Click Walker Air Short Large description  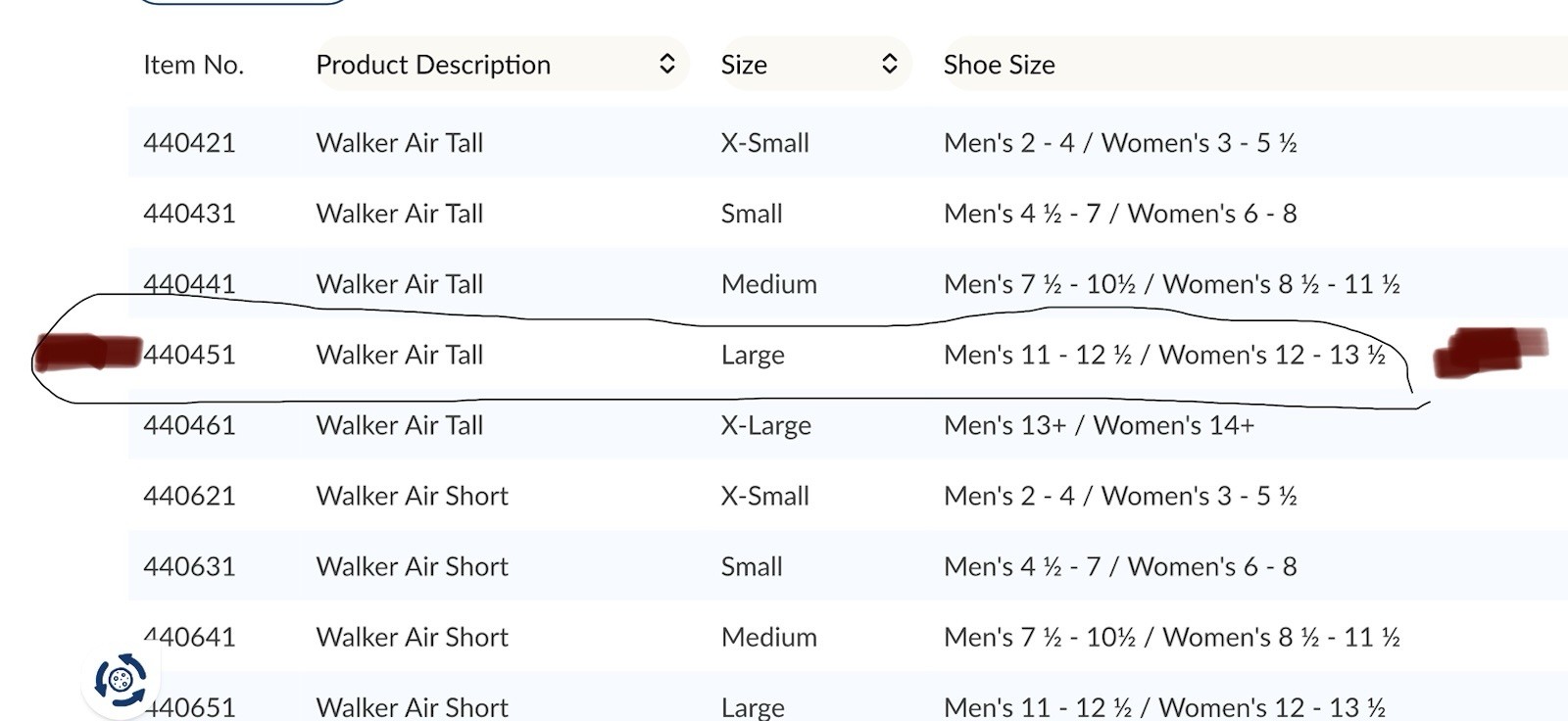pyautogui.click(x=412, y=706)
